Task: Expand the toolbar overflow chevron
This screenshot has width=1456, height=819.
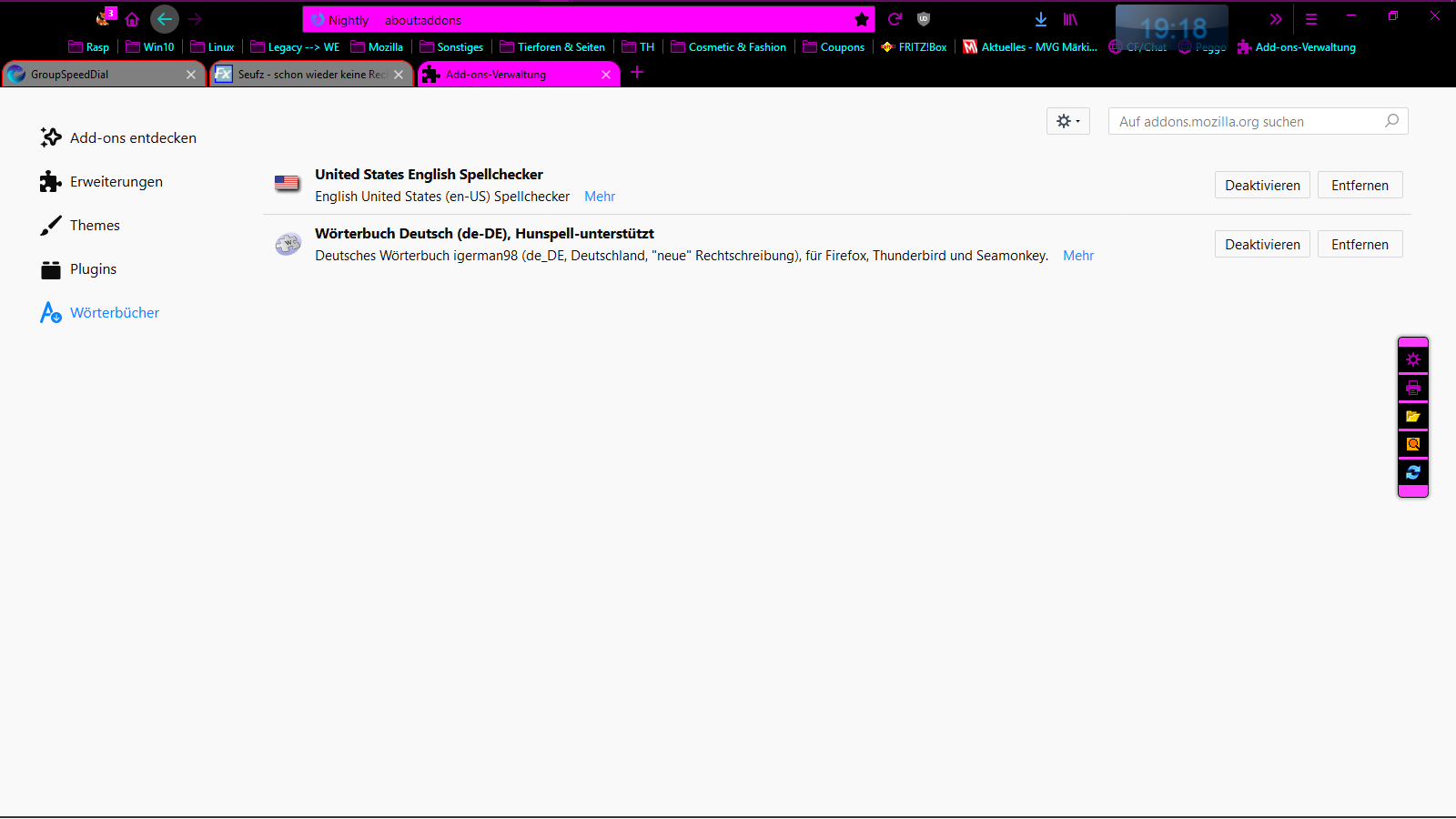Action: click(1276, 19)
